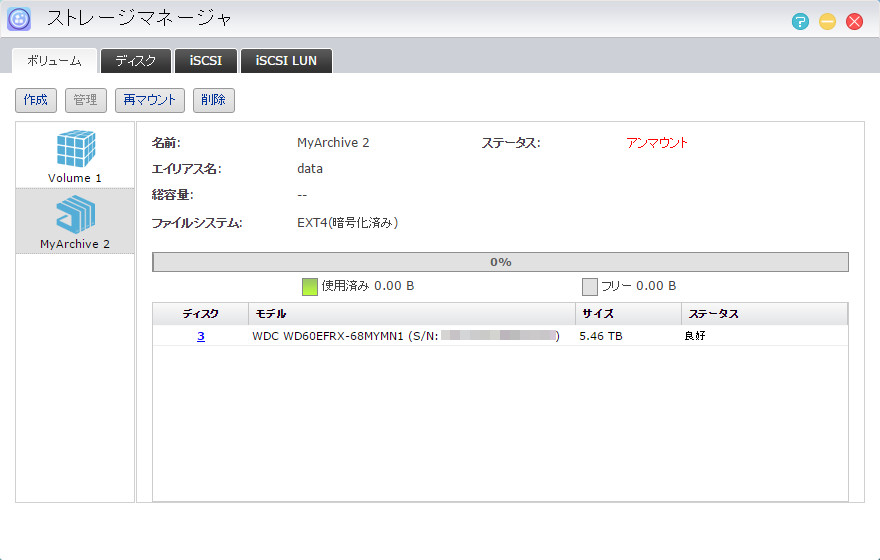Click the alias value data

pyautogui.click(x=310, y=168)
